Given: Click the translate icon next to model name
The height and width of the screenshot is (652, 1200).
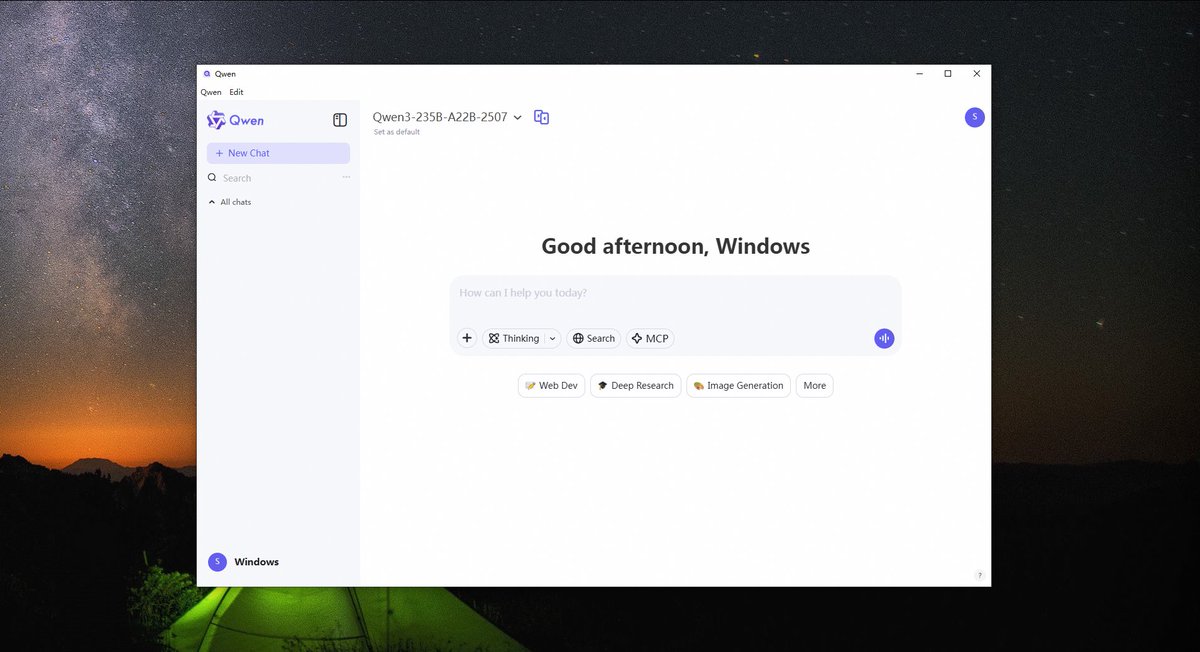Looking at the screenshot, I should [x=541, y=117].
